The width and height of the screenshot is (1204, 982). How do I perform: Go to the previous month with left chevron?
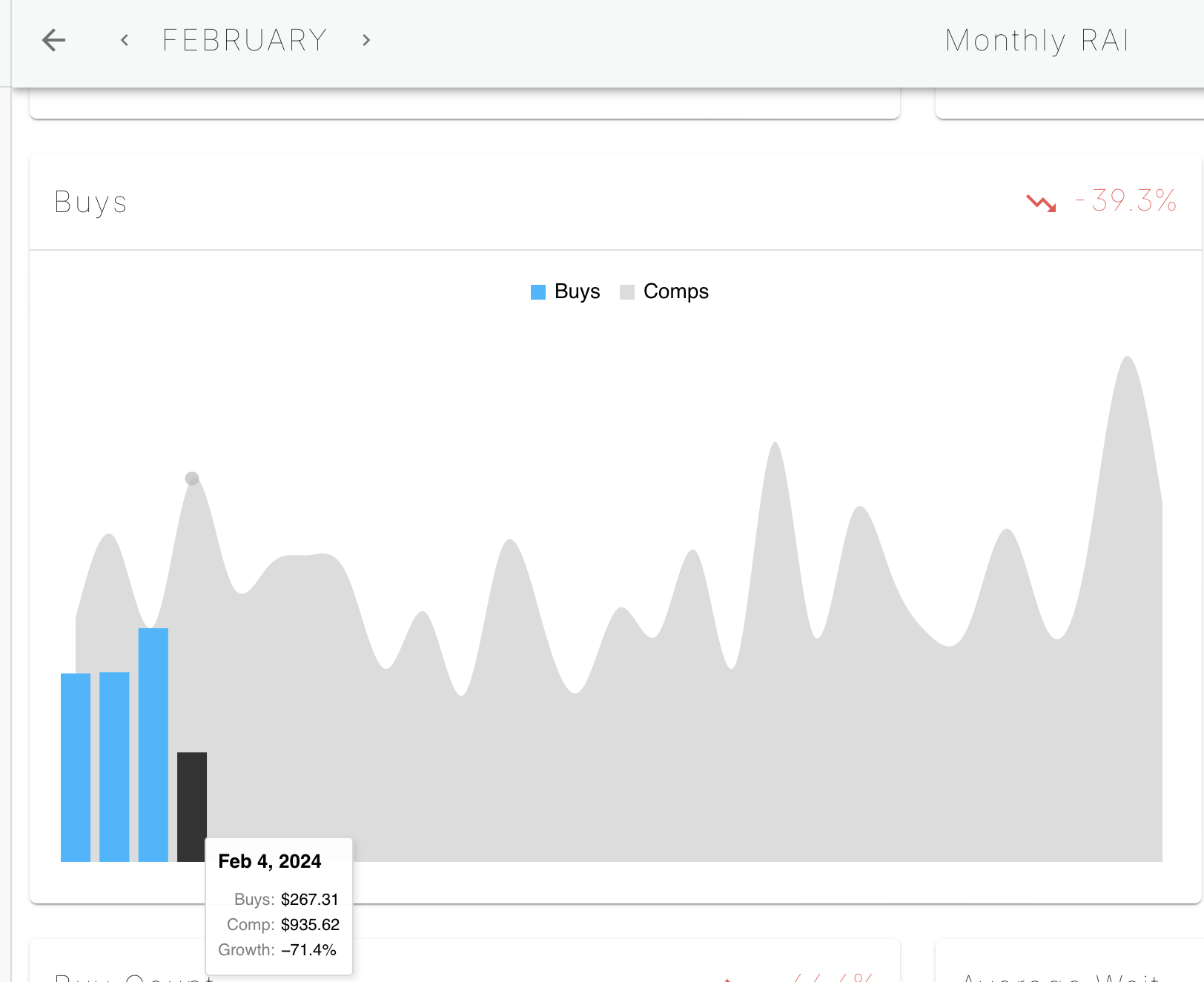pos(125,40)
